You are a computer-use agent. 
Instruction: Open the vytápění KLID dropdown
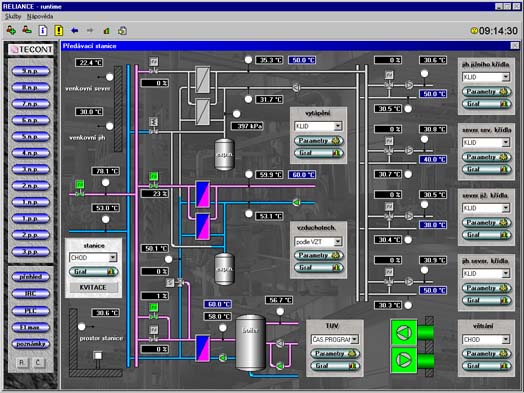338,126
